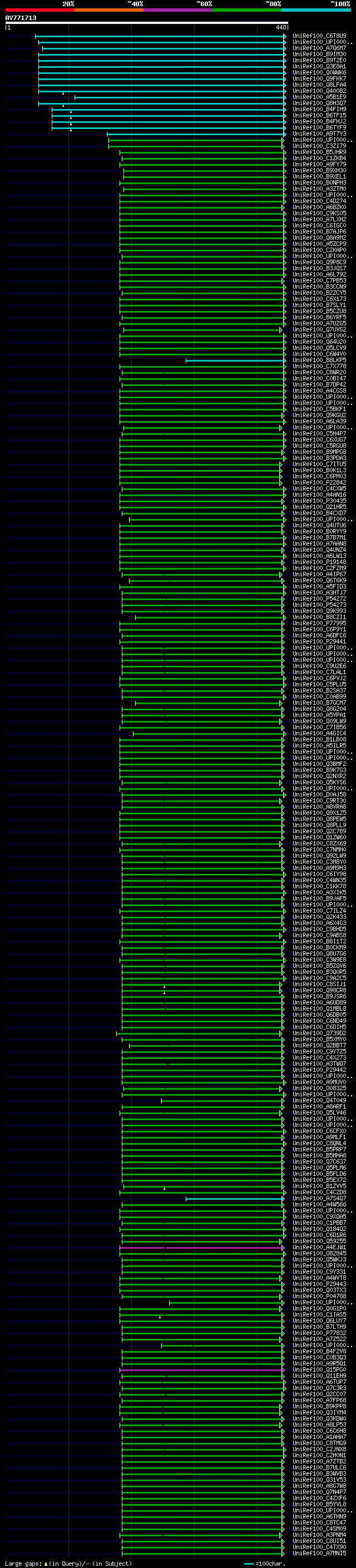This screenshot has height=1568, width=356.
Task: Select label UniRef100_Q8G204
Action: (x=319, y=709)
